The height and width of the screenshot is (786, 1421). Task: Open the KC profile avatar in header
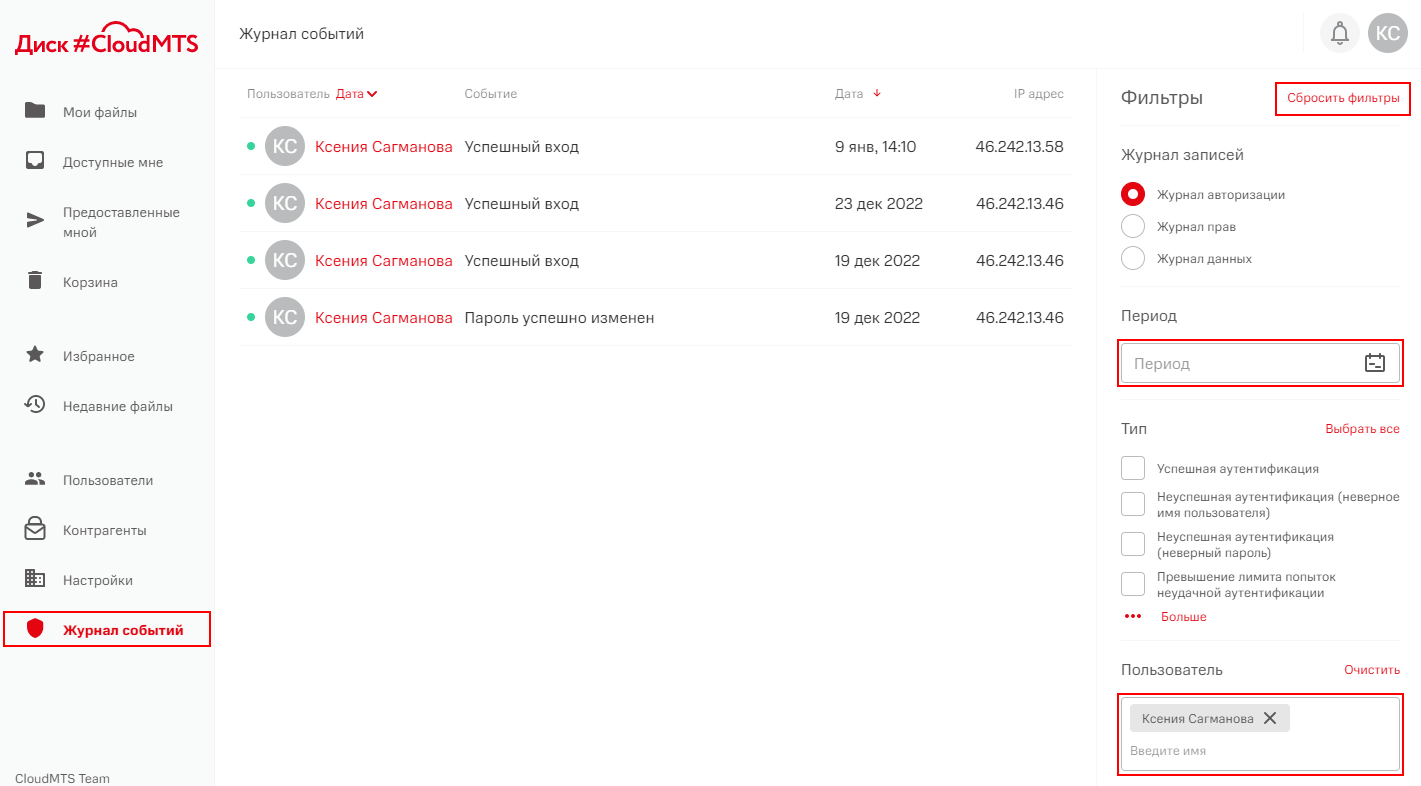(x=1387, y=34)
